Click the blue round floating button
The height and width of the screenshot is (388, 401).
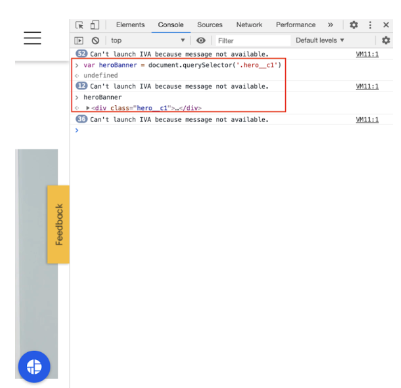pyautogui.click(x=34, y=367)
